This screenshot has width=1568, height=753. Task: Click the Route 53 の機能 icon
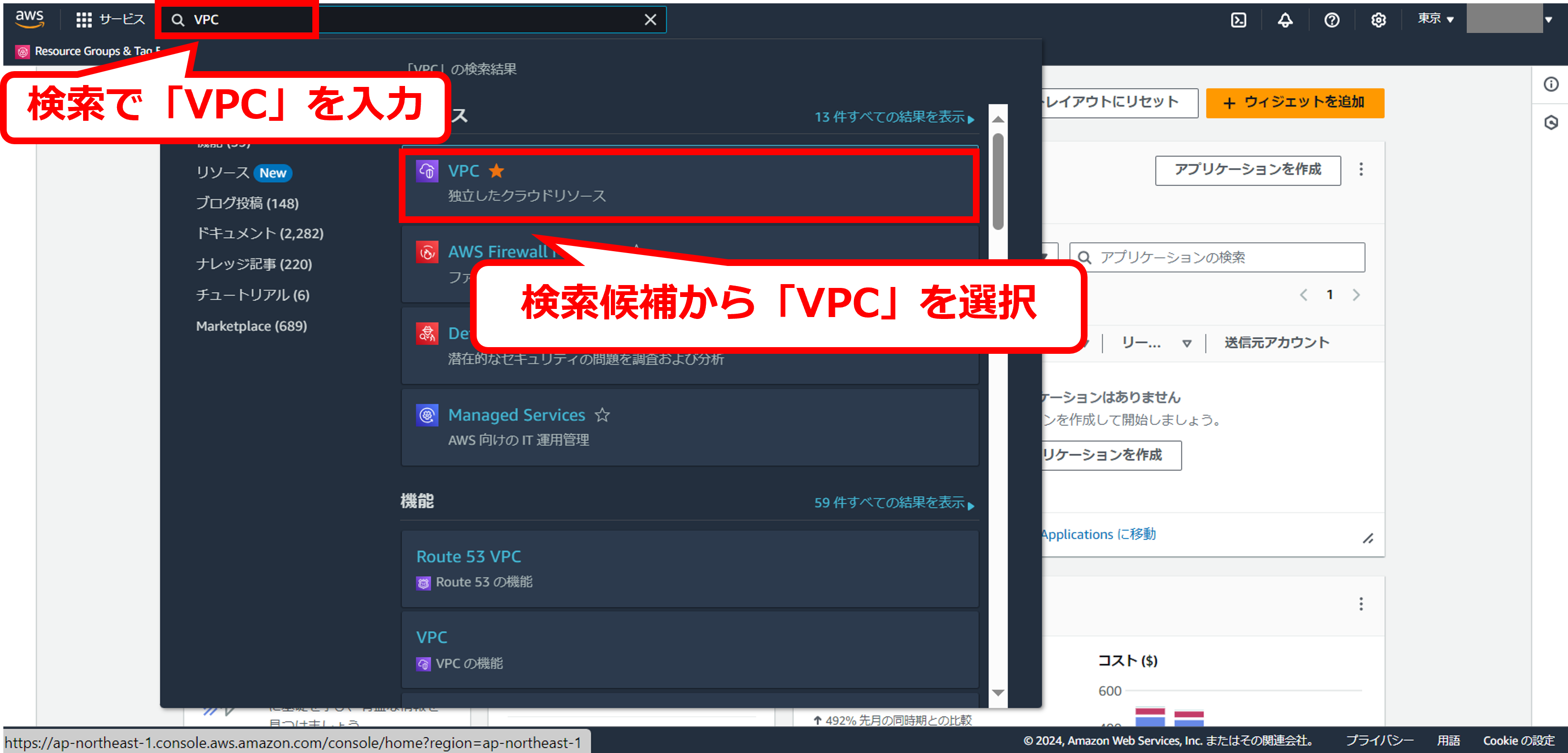(423, 583)
